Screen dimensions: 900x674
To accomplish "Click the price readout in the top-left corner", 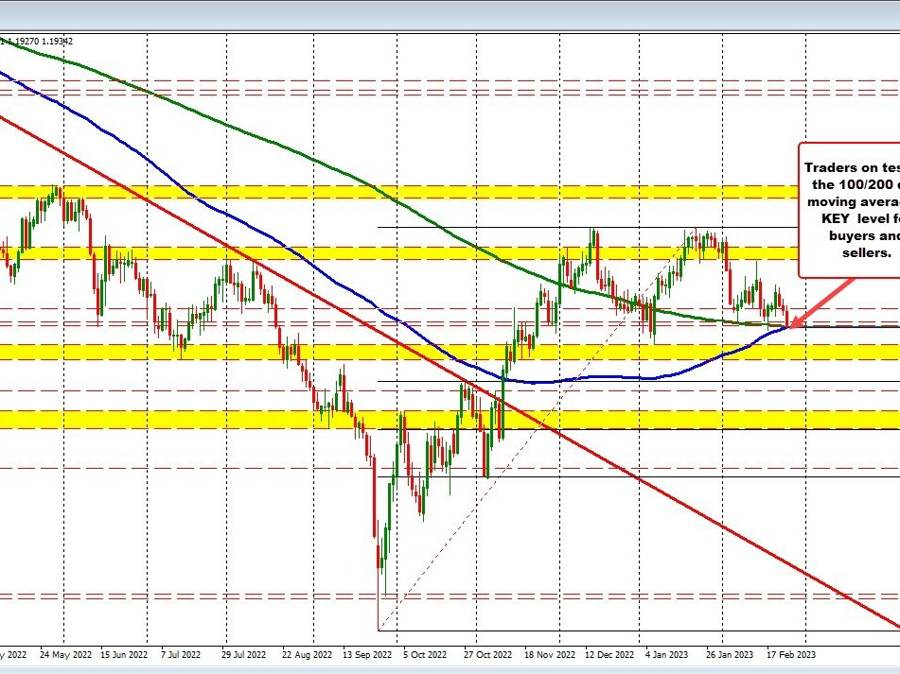I will pyautogui.click(x=38, y=41).
